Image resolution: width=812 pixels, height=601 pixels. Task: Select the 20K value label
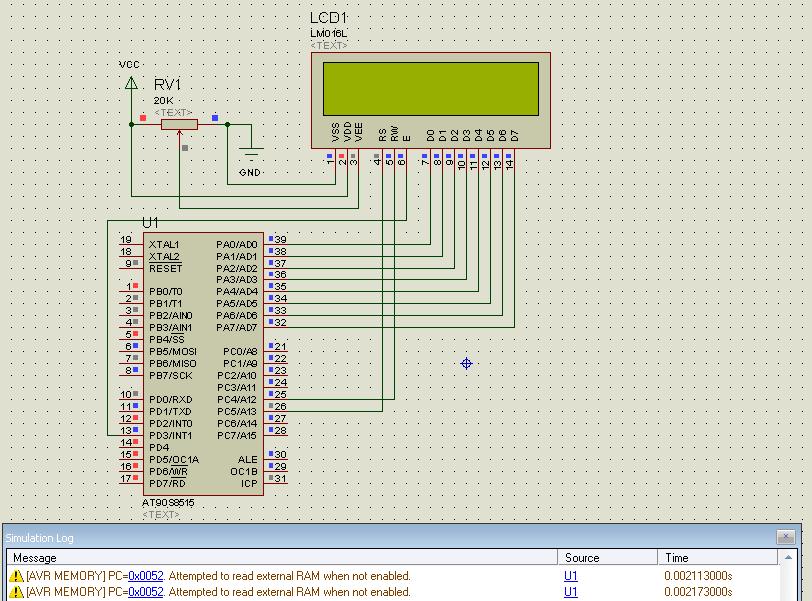click(164, 100)
